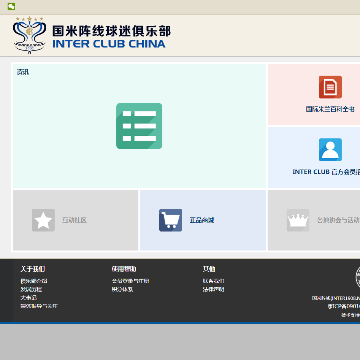360x360 pixels.
Task: Click the green window icon in title bar
Action: (x=11, y=6)
